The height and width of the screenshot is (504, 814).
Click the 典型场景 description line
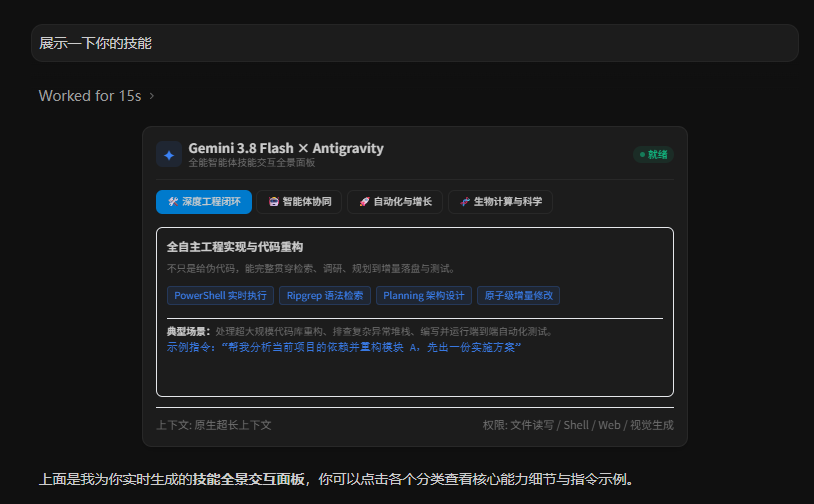coord(360,332)
